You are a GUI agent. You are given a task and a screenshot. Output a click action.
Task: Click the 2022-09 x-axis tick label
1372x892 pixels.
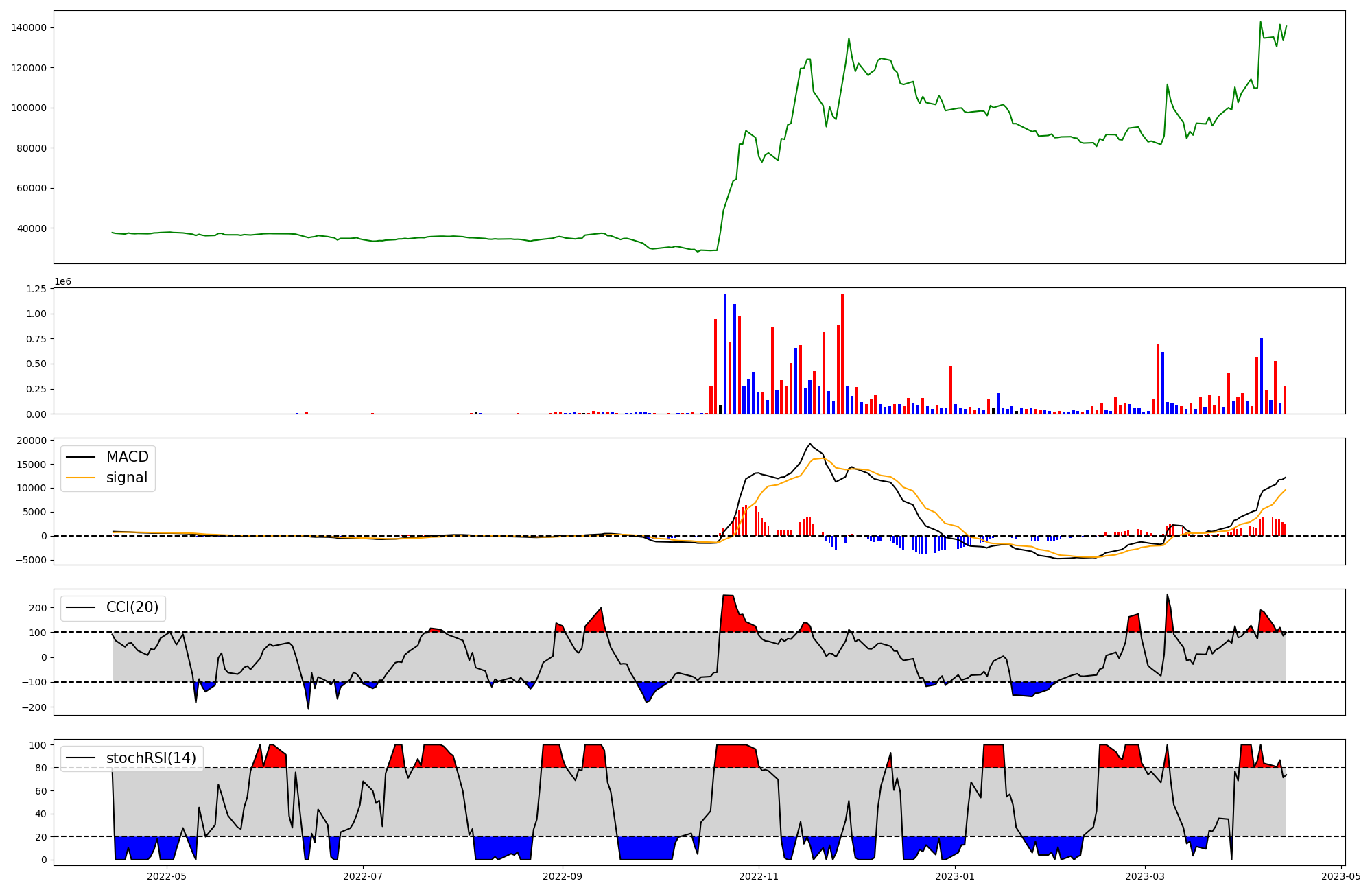coord(563,876)
